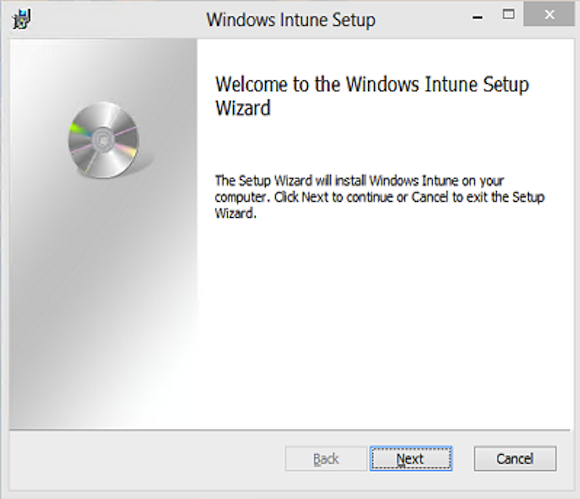Minimize the Windows Intune Setup window
The height and width of the screenshot is (499, 580).
pyautogui.click(x=478, y=17)
